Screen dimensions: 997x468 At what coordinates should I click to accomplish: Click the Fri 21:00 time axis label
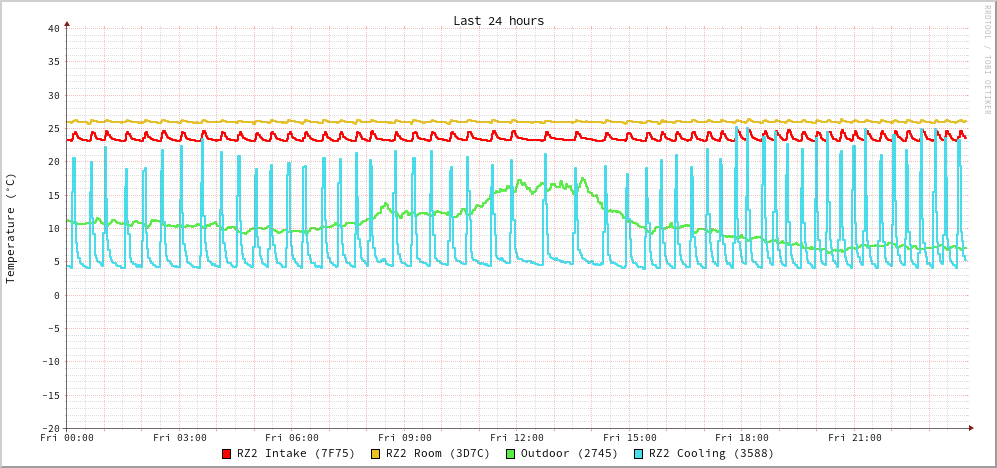click(855, 437)
